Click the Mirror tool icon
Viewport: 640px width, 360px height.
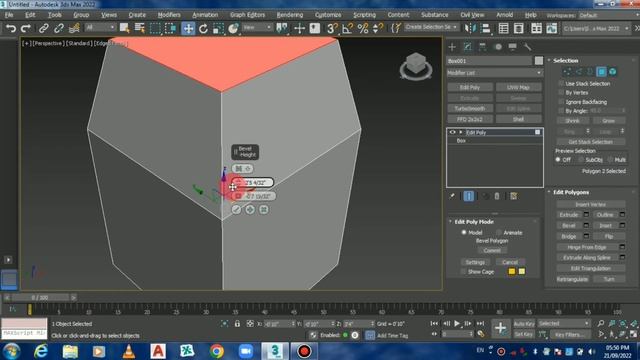pyautogui.click(x=470, y=28)
